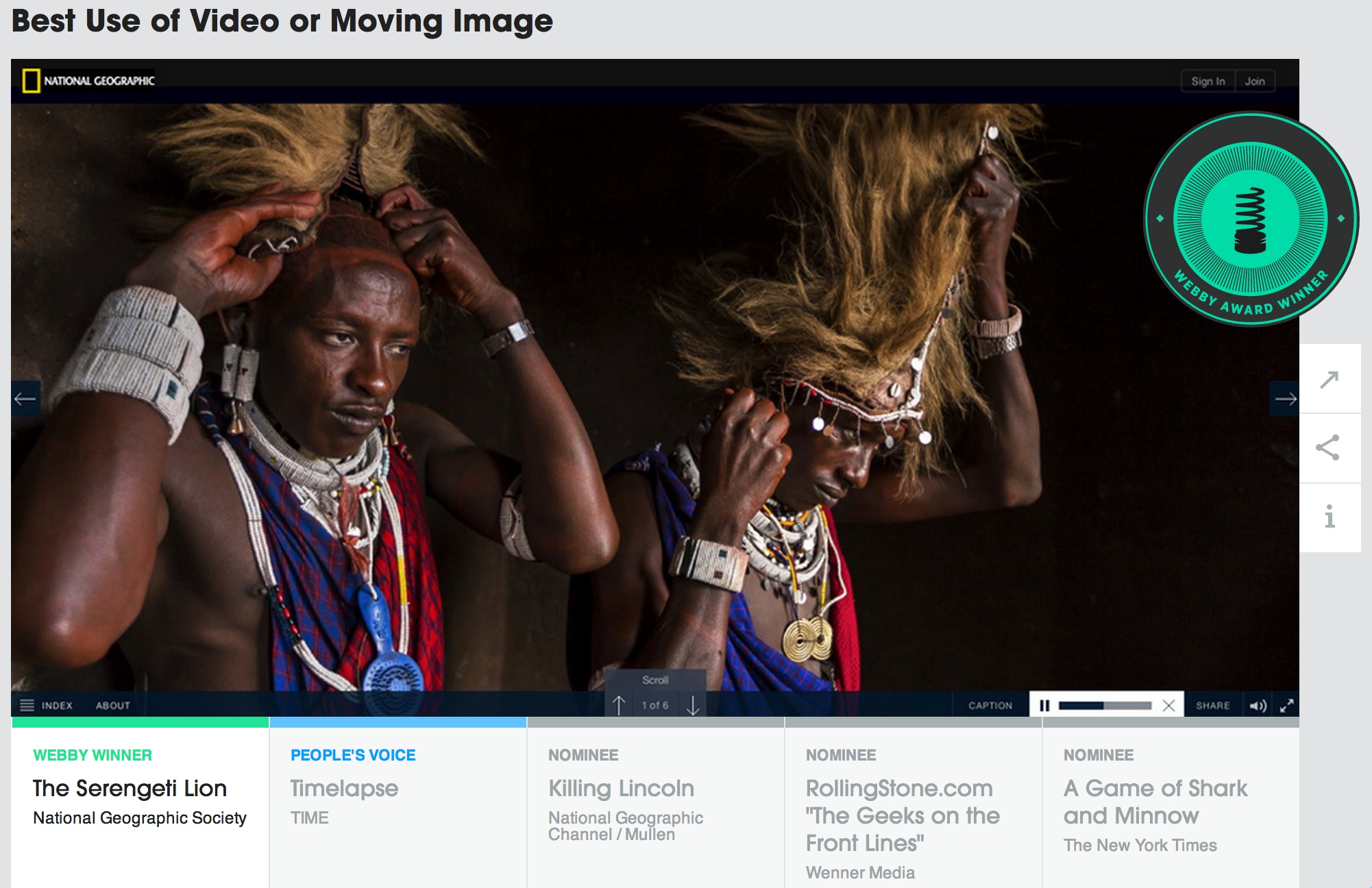The height and width of the screenshot is (888, 1372).
Task: Click National Geographic Channel / Mullen label
Action: [626, 826]
